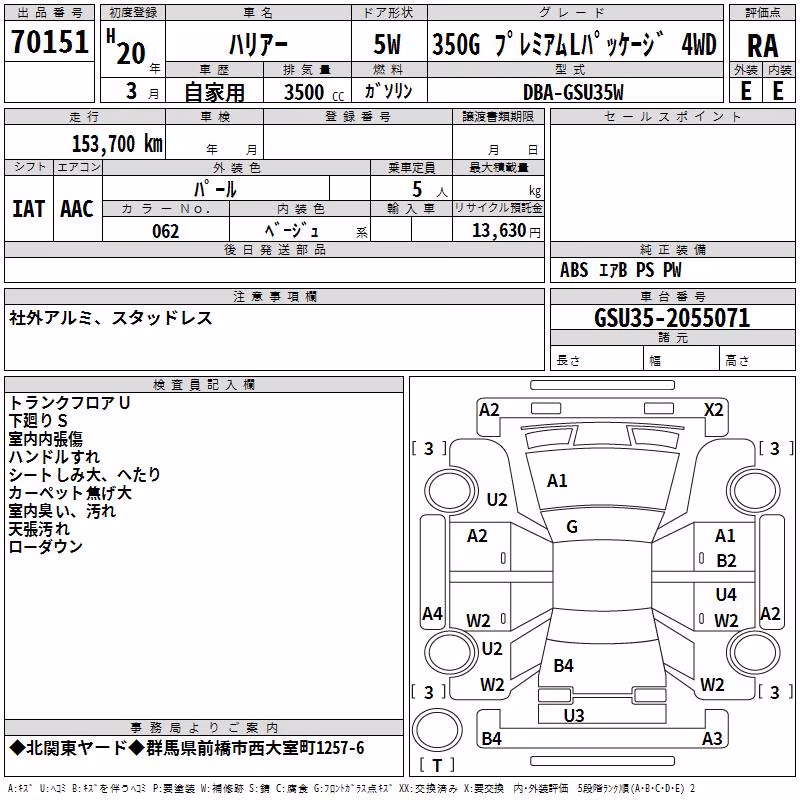This screenshot has height=800, width=800.
Task: Click recycle deposit 13,630円
Action: point(506,231)
